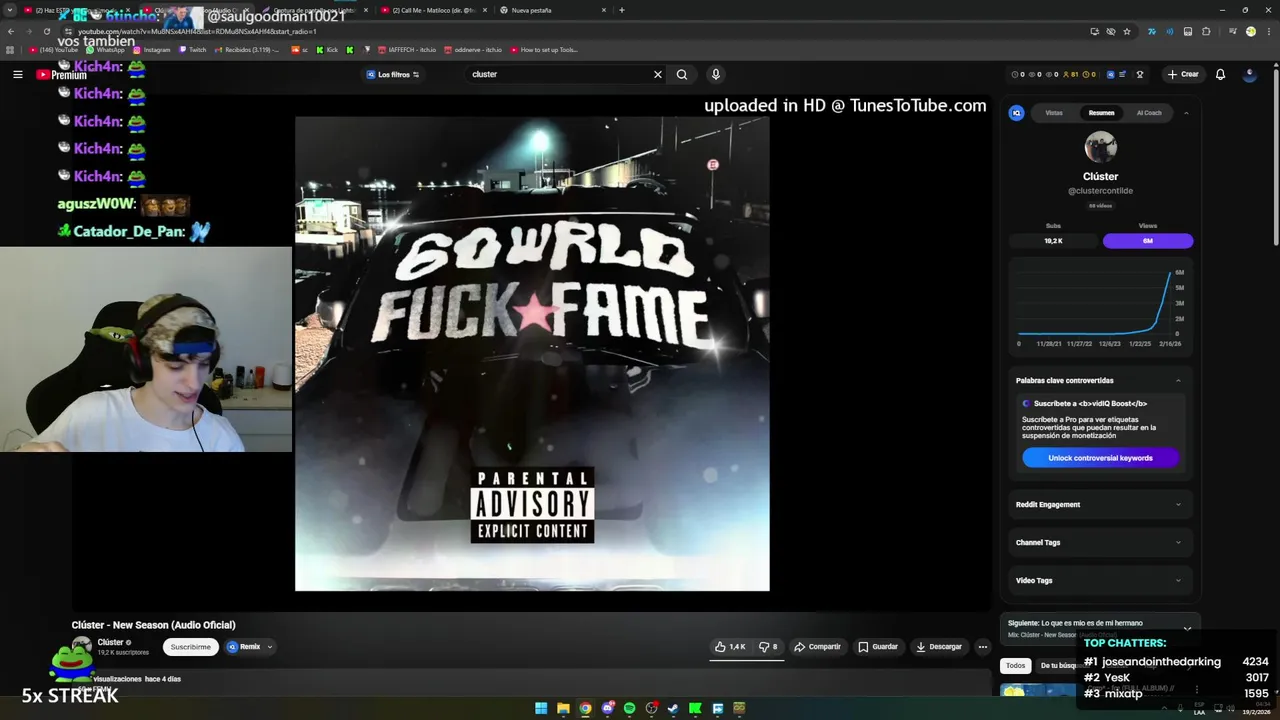Start voice search with the microphone

[715, 74]
